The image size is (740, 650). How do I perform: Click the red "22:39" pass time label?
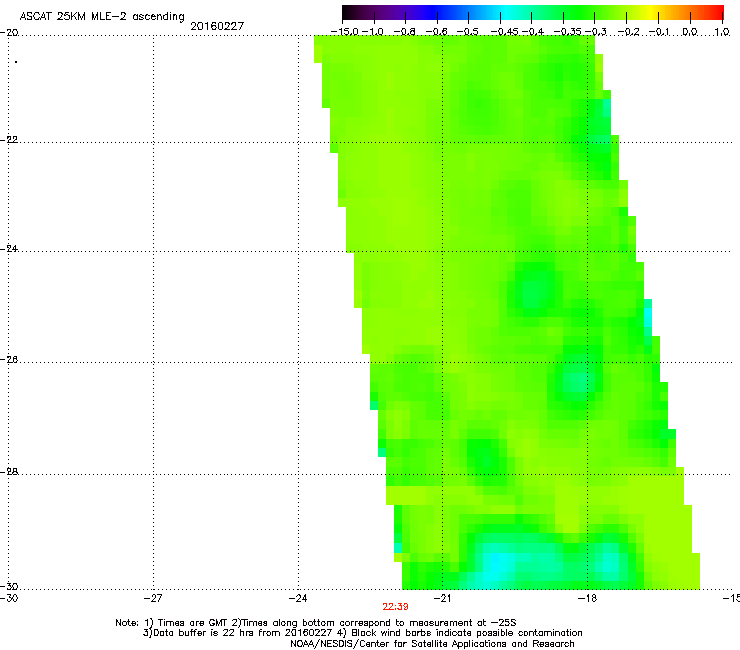tap(395, 607)
